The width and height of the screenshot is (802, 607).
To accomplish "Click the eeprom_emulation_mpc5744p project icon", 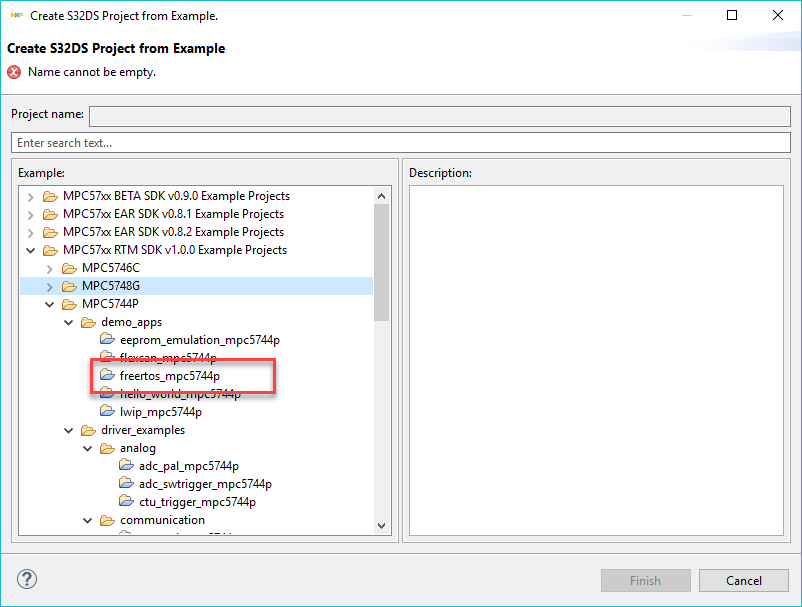I will coord(107,339).
